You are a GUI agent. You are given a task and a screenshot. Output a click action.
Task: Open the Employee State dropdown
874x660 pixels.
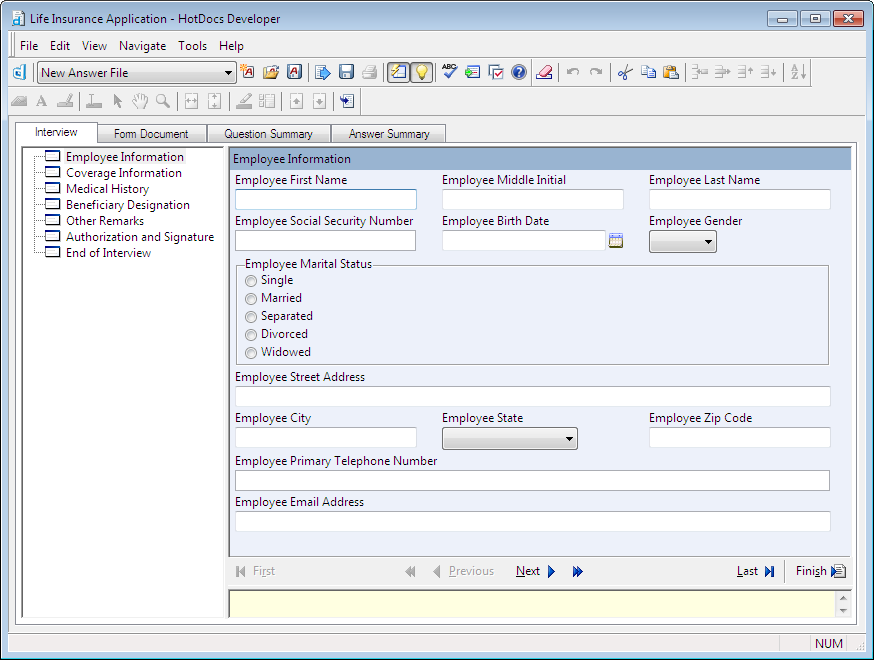pyautogui.click(x=509, y=438)
